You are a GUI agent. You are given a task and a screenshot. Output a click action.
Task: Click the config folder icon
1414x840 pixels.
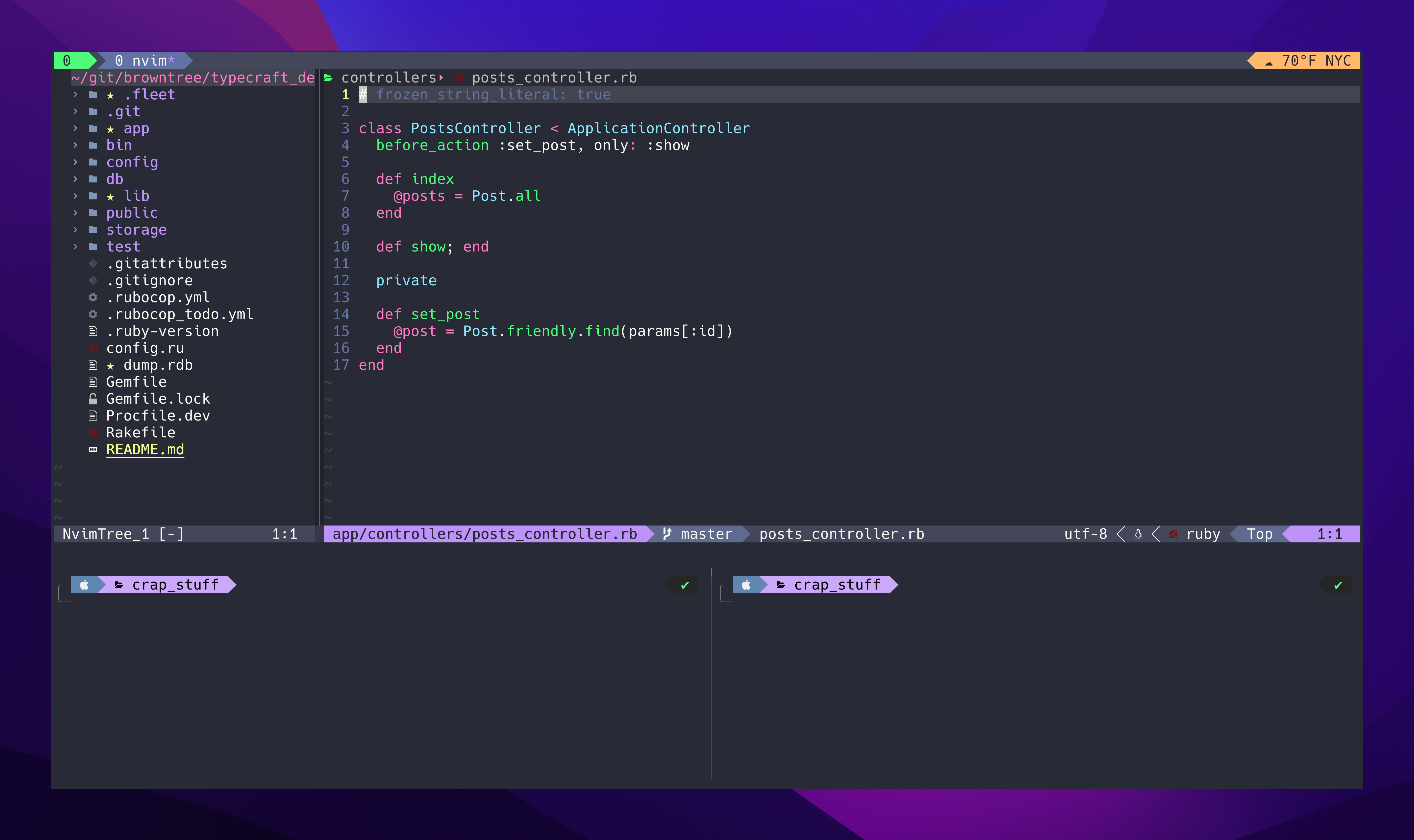pyautogui.click(x=93, y=162)
